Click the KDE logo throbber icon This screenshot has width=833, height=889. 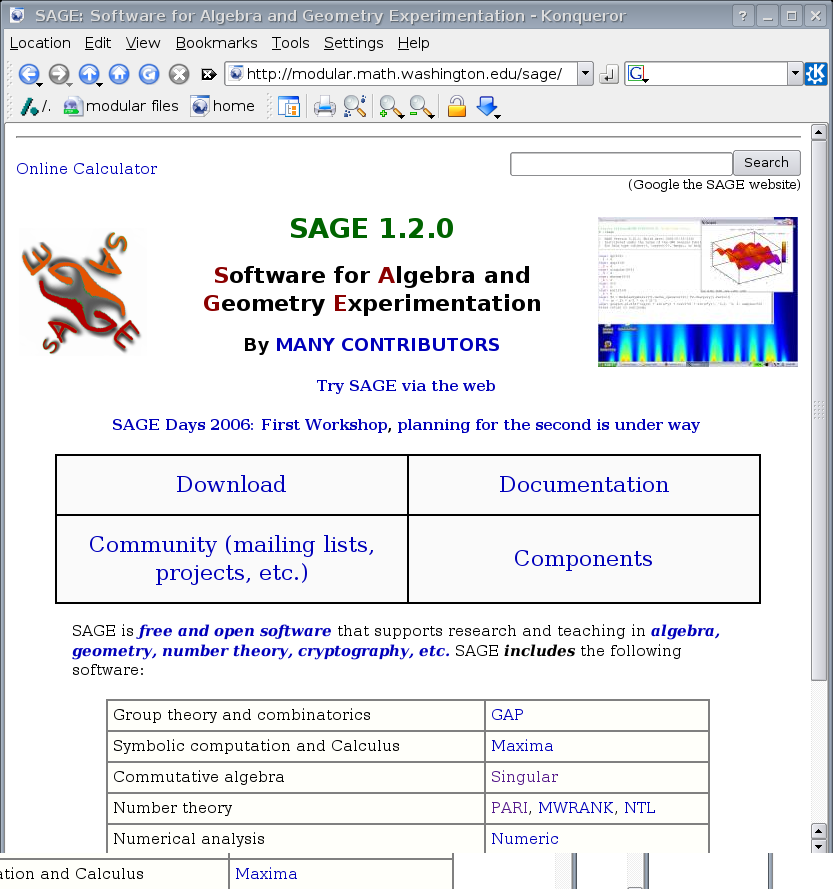(x=815, y=74)
